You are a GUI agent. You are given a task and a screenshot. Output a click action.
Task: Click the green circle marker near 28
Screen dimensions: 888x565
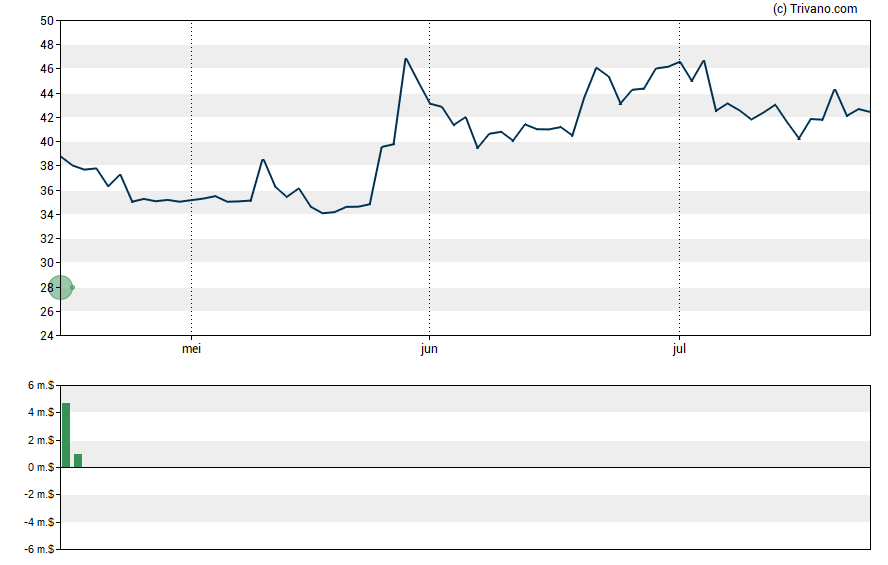coord(61,288)
